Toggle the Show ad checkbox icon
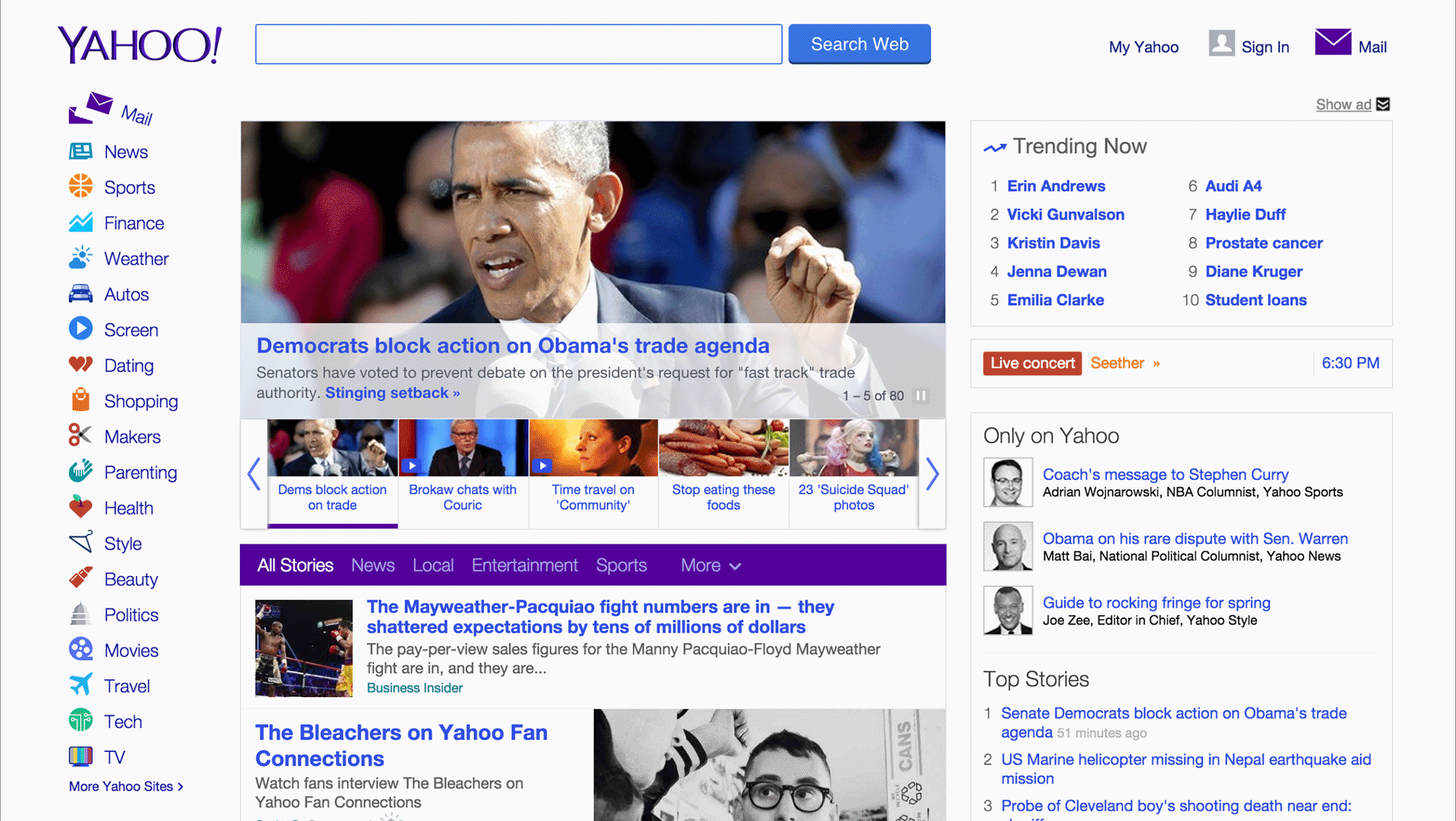This screenshot has height=821, width=1456. click(x=1383, y=104)
